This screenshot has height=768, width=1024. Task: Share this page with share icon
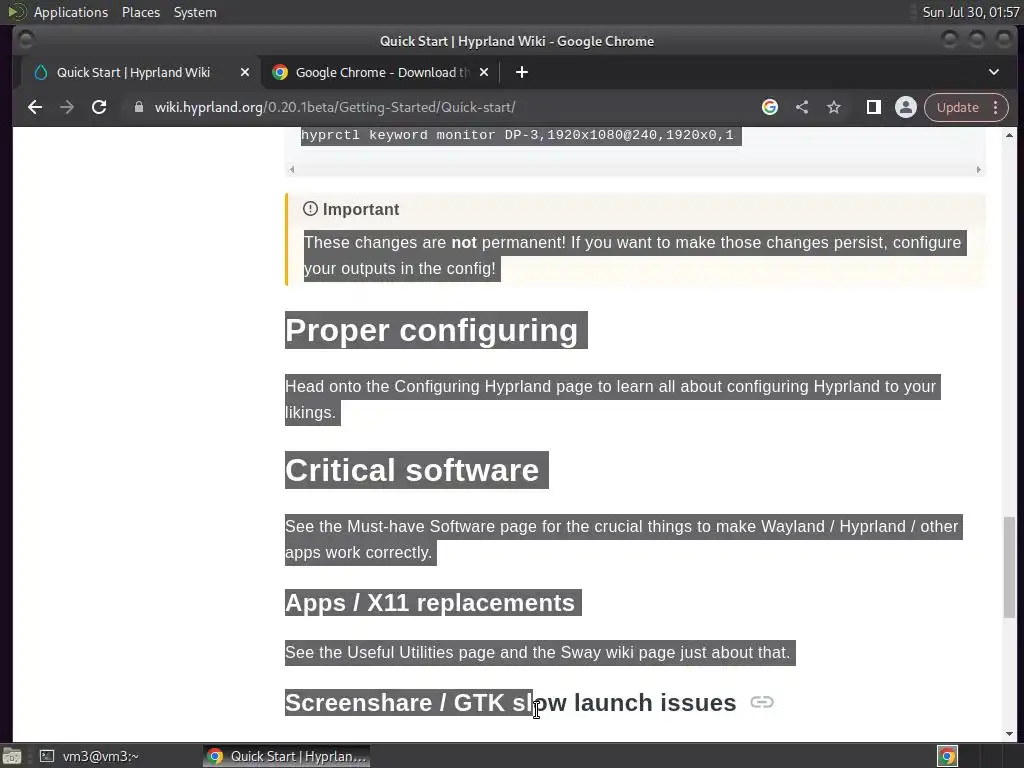click(x=802, y=107)
